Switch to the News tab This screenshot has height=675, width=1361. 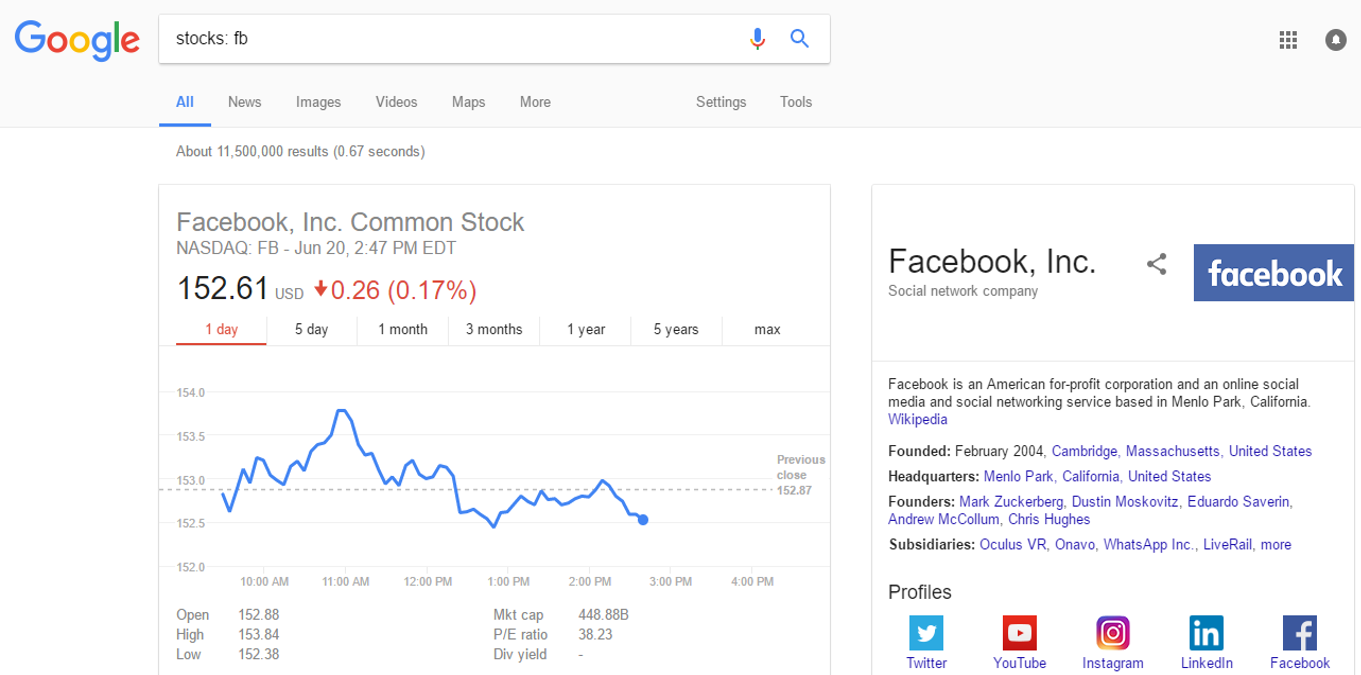click(244, 102)
